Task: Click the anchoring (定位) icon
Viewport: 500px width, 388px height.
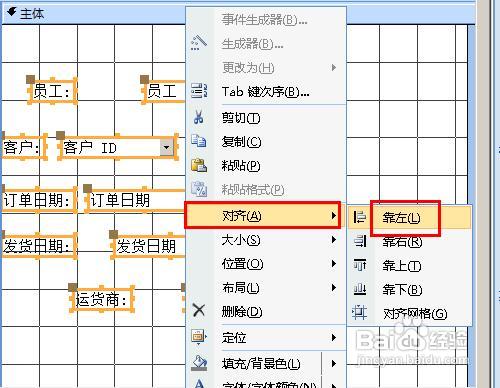Action: click(199, 337)
